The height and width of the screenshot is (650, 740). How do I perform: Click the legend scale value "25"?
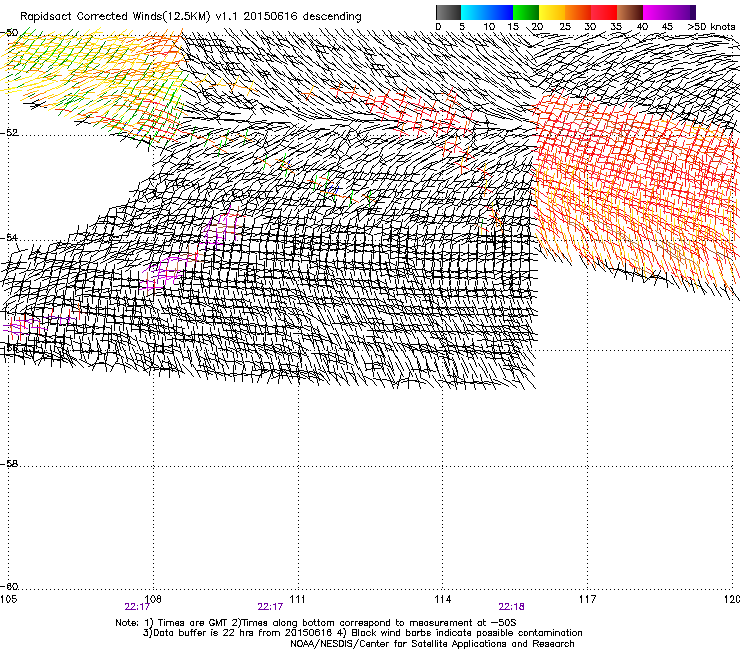pyautogui.click(x=564, y=27)
